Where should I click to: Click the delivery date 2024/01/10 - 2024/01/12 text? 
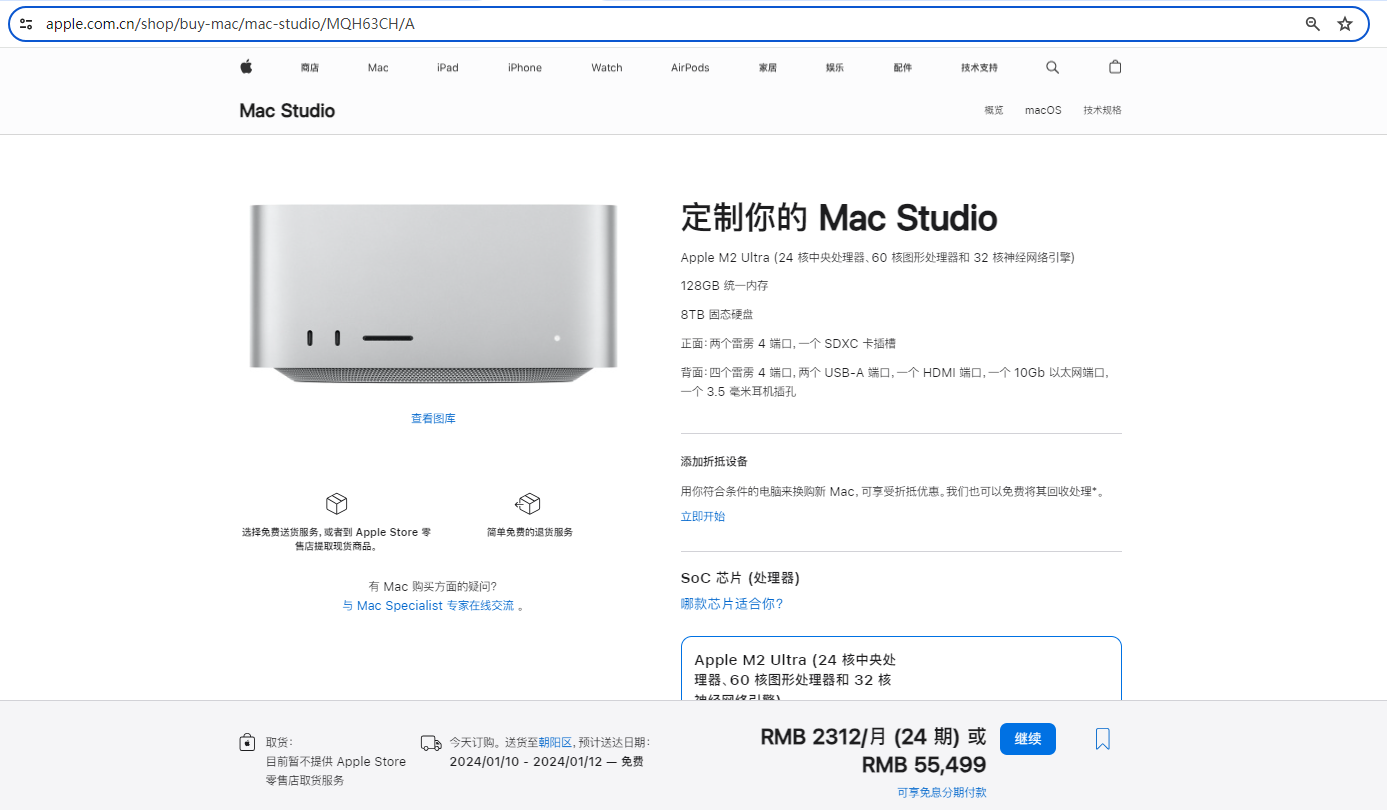[524, 761]
